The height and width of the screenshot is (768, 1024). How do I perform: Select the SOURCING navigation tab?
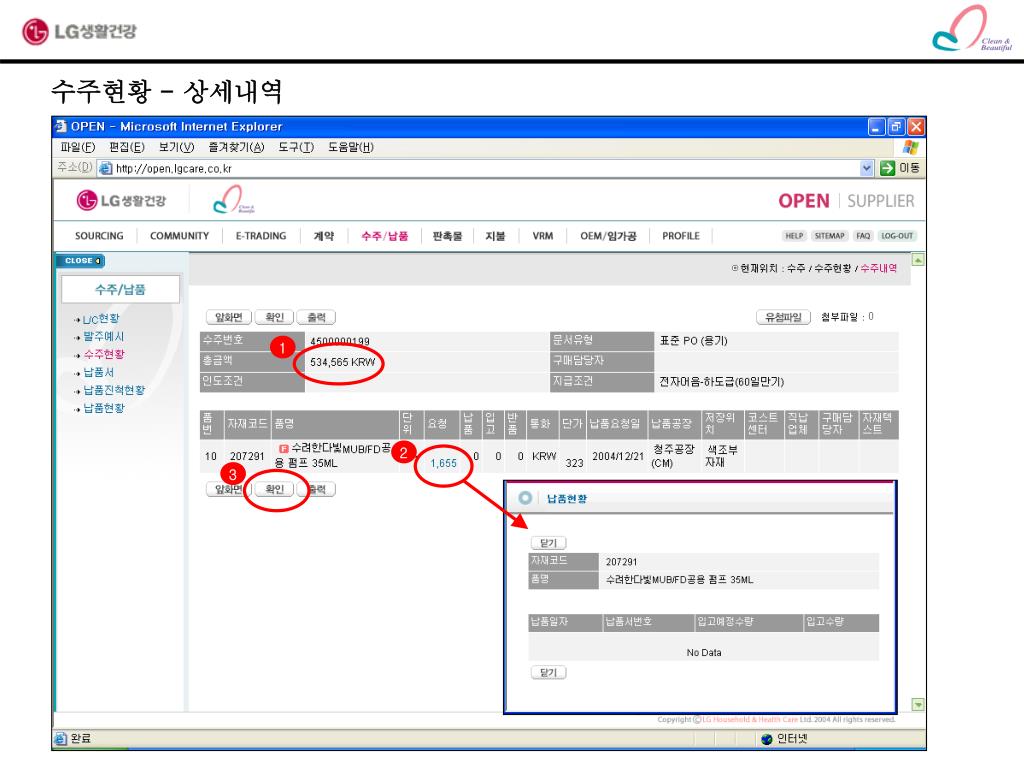pyautogui.click(x=99, y=236)
